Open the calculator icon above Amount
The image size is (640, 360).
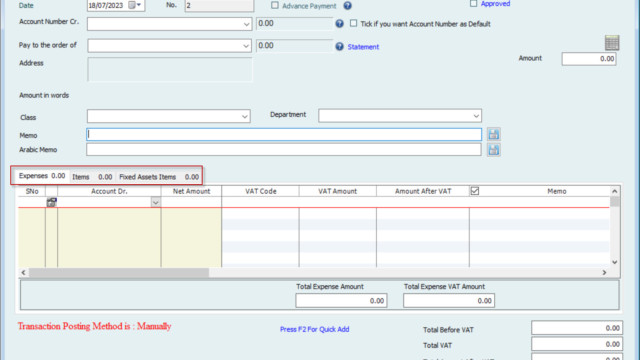pyautogui.click(x=612, y=43)
